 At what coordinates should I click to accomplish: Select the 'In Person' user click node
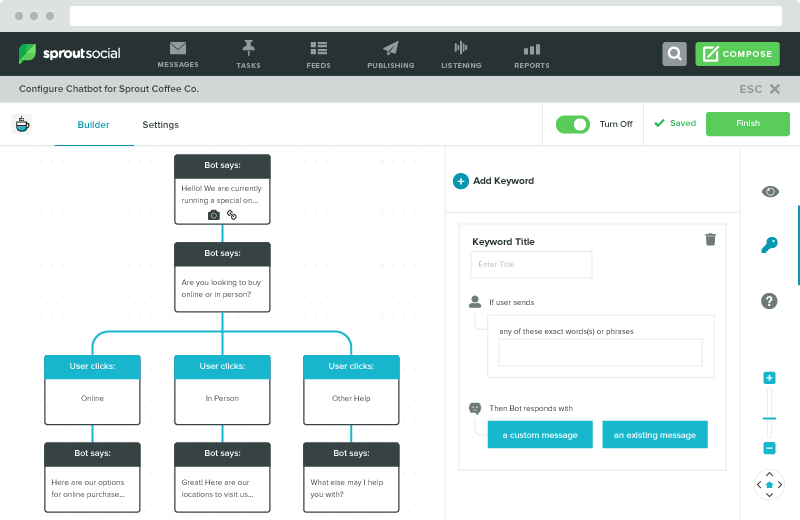[222, 390]
